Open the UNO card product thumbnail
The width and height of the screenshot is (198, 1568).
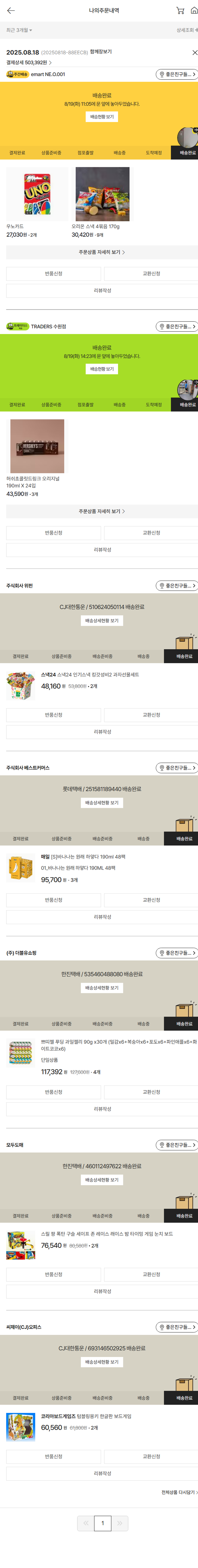pos(37,194)
